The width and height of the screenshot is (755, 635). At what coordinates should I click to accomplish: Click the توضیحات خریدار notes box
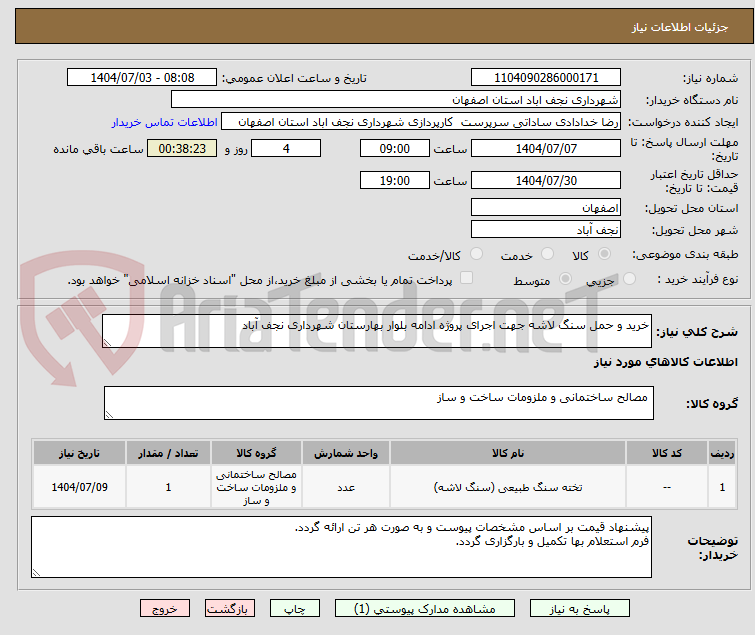(341, 547)
